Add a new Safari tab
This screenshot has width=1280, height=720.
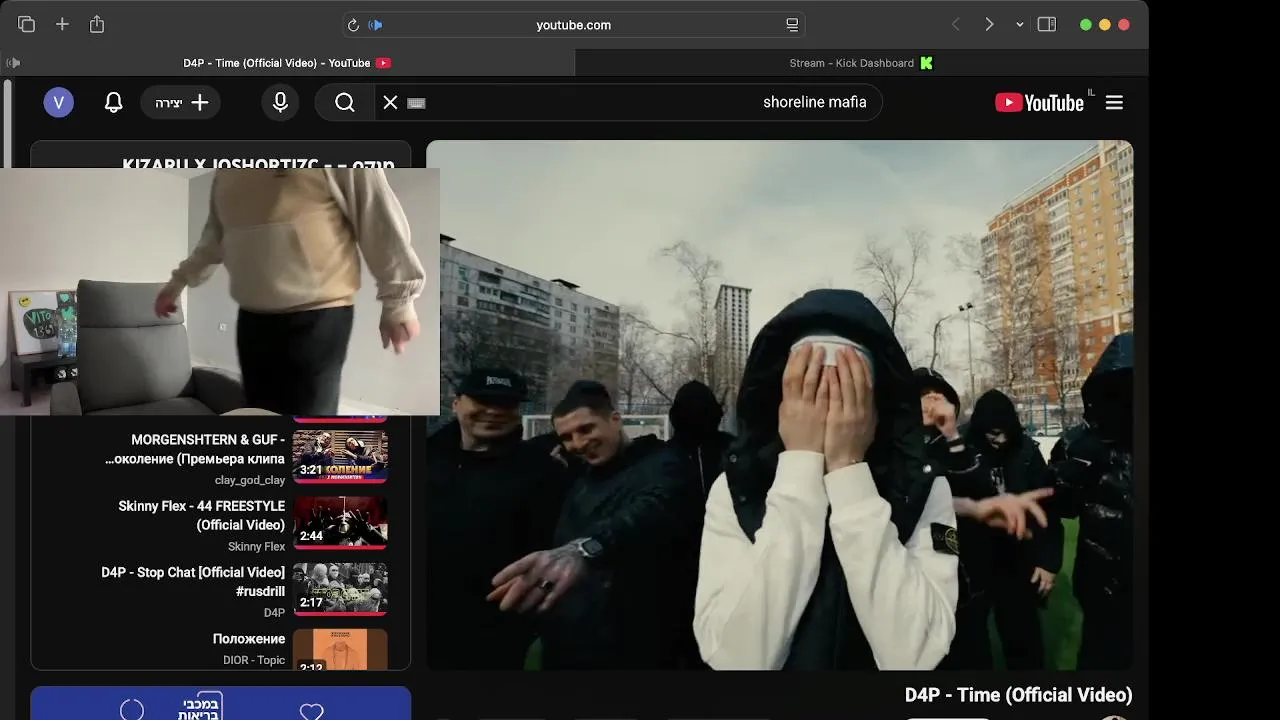(62, 24)
